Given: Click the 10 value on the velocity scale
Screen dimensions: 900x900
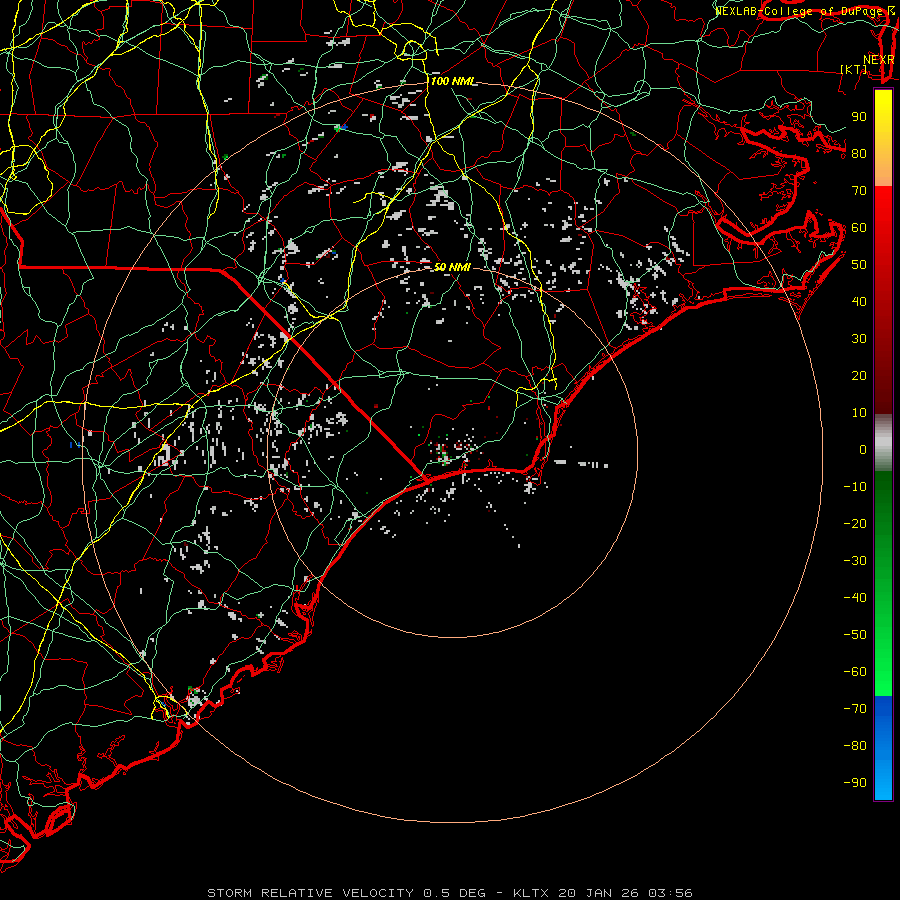Looking at the screenshot, I should point(859,413).
